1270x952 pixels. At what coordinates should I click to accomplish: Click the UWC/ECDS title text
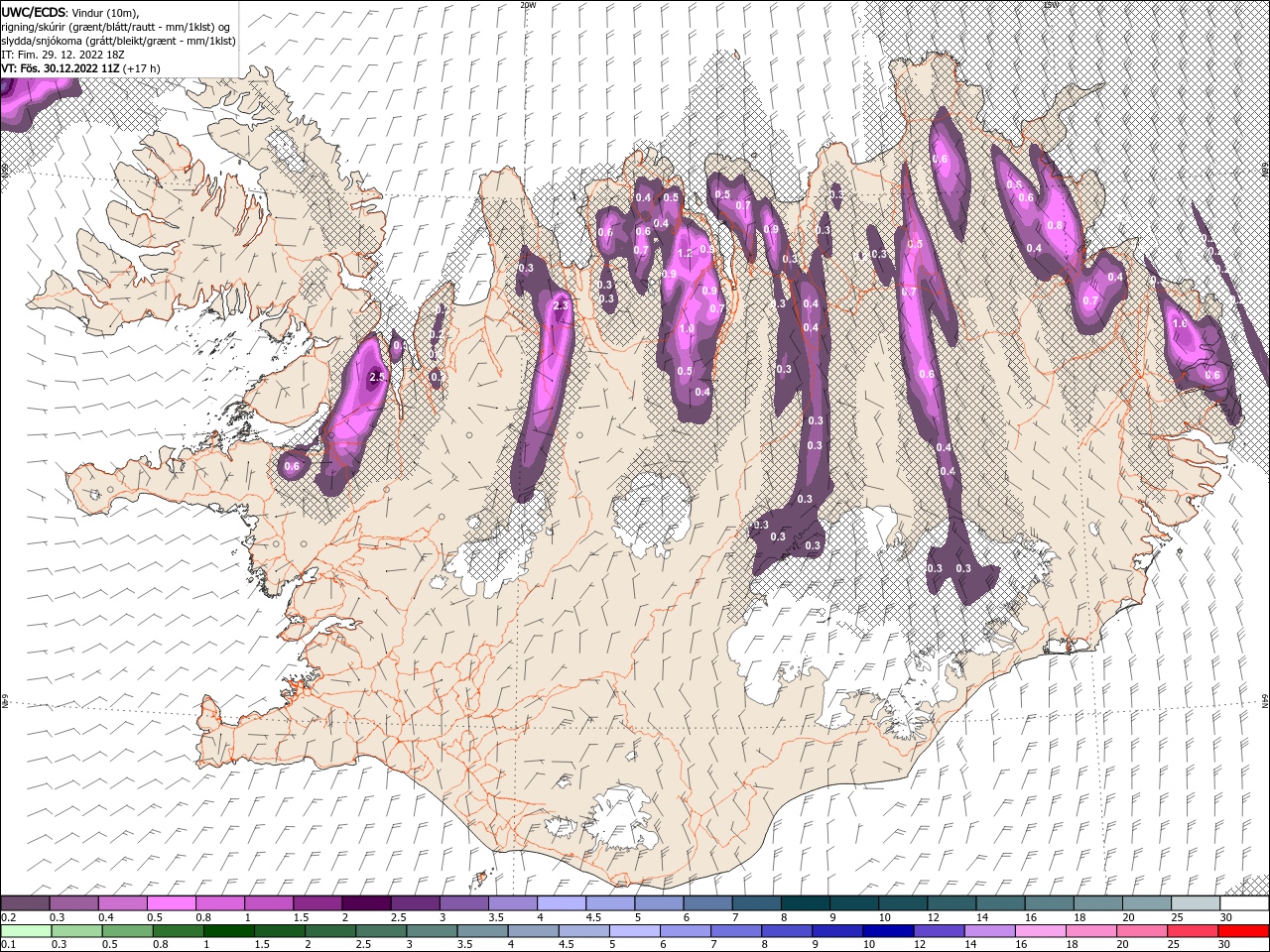pos(36,12)
